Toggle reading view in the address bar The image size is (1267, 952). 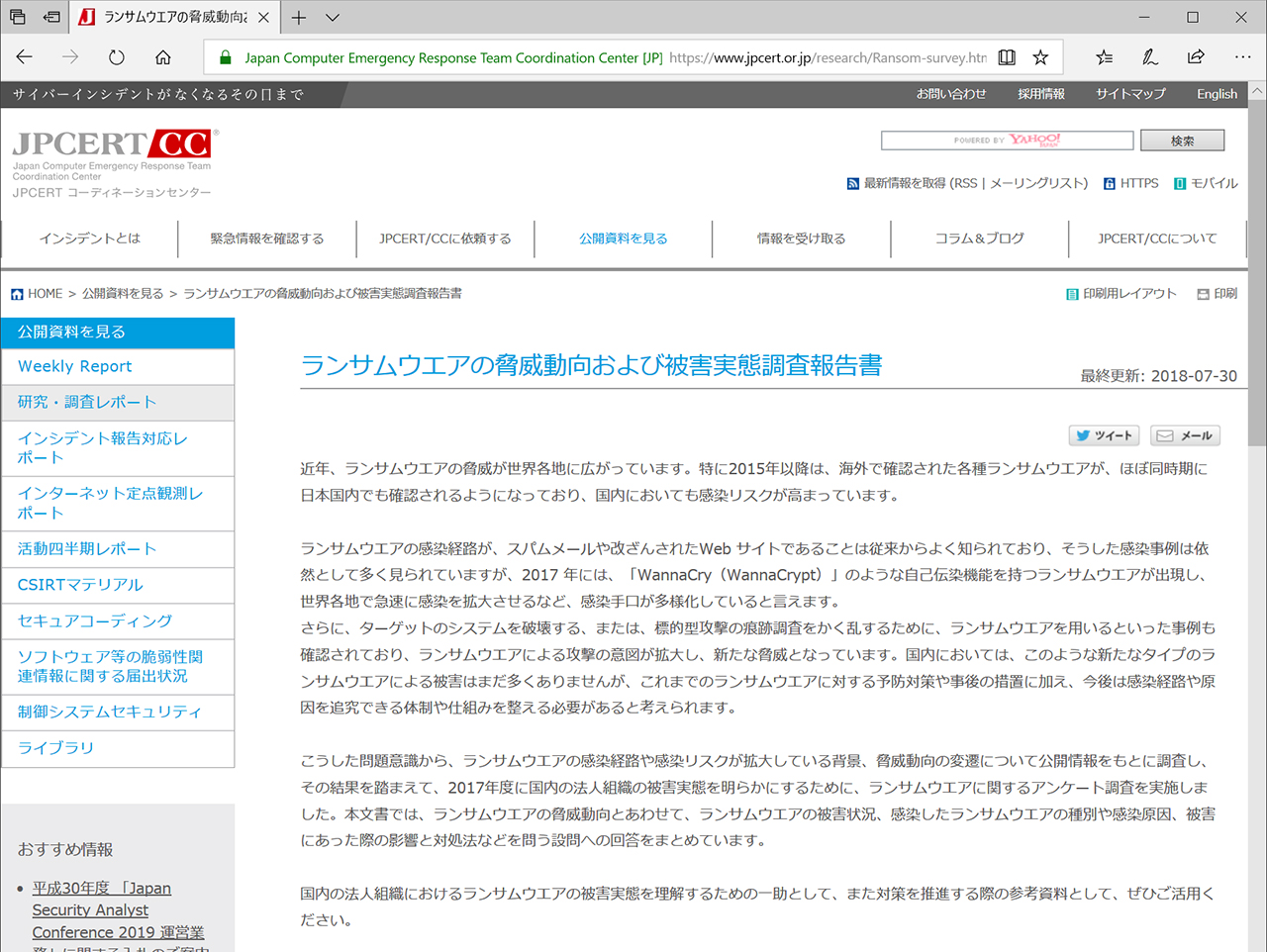click(1006, 57)
